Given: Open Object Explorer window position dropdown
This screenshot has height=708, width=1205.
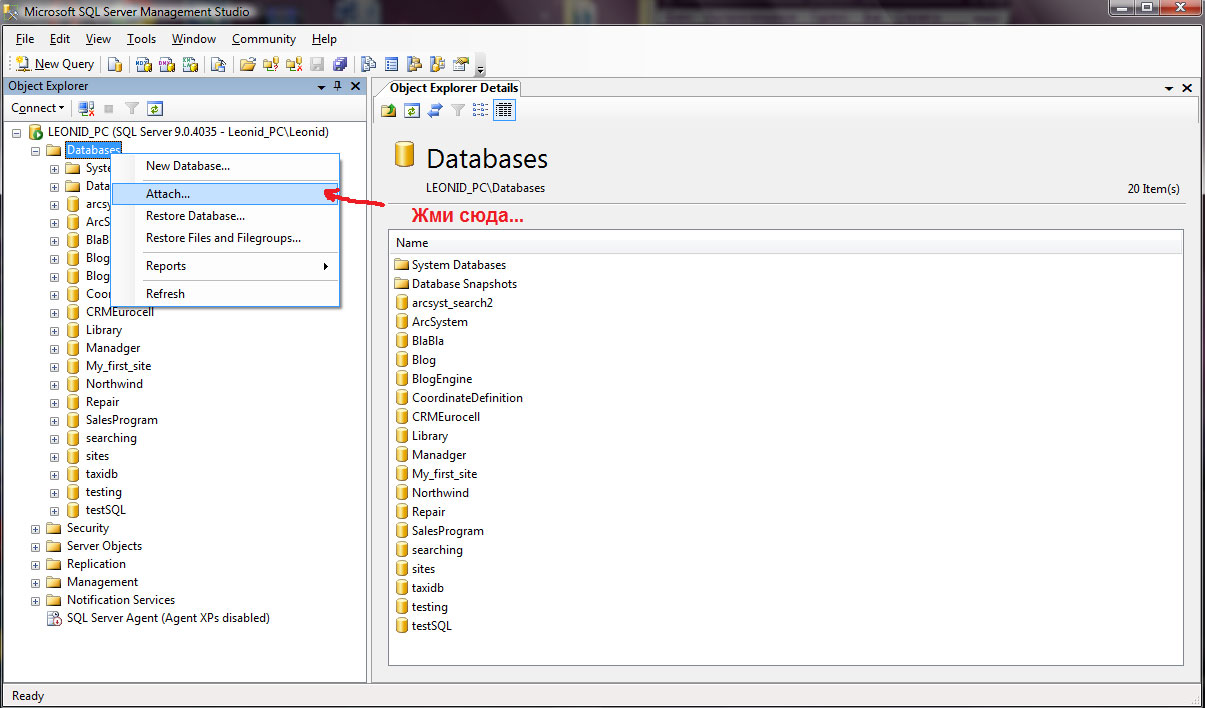Looking at the screenshot, I should (321, 88).
